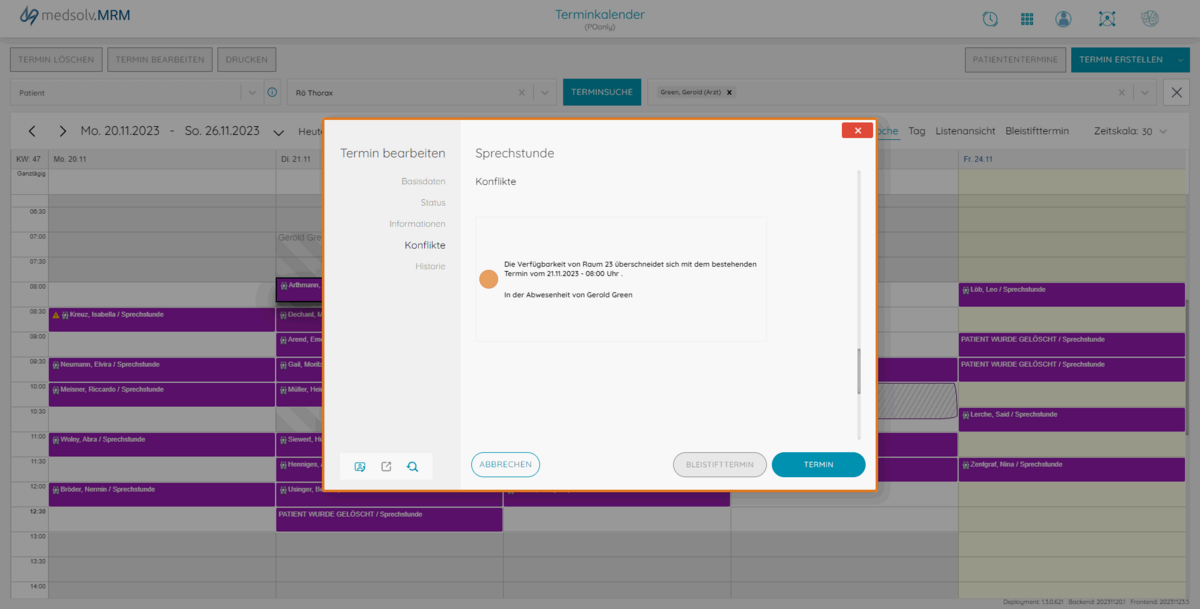
Task: Go to previous week with left arrow
Action: (32, 131)
